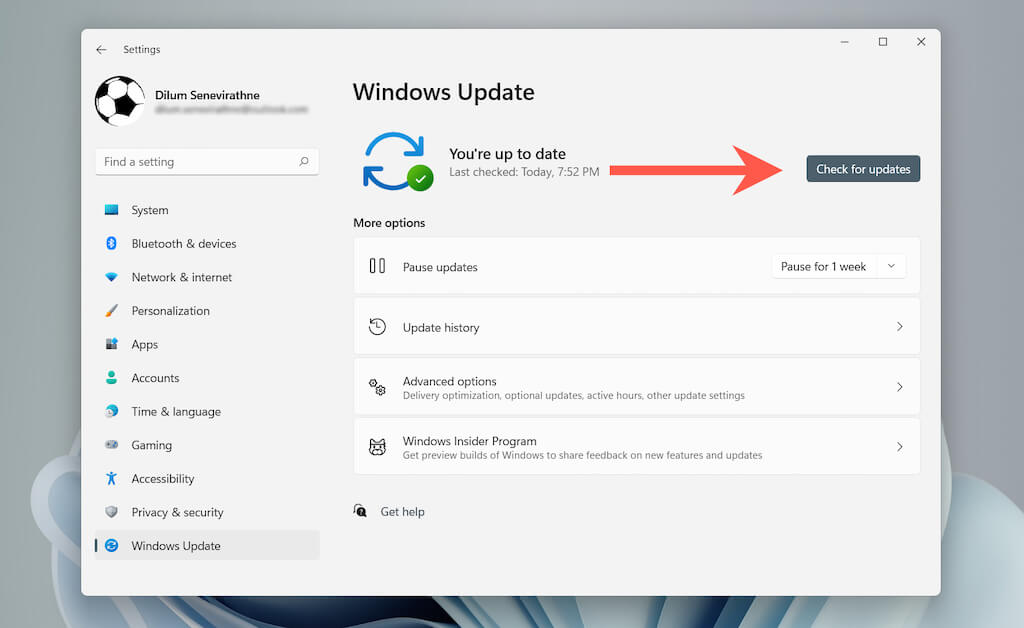Open Advanced options
The height and width of the screenshot is (628, 1024).
(x=637, y=387)
